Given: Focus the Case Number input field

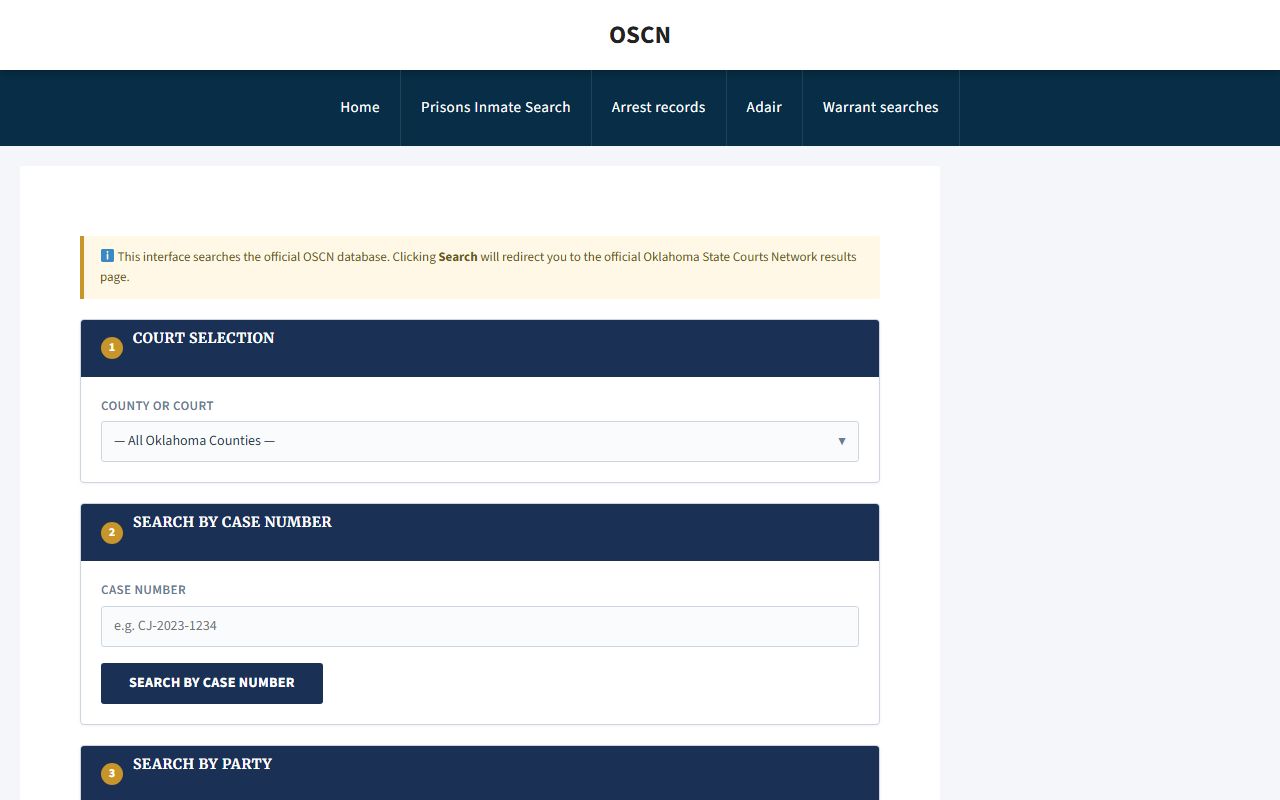Looking at the screenshot, I should (480, 626).
